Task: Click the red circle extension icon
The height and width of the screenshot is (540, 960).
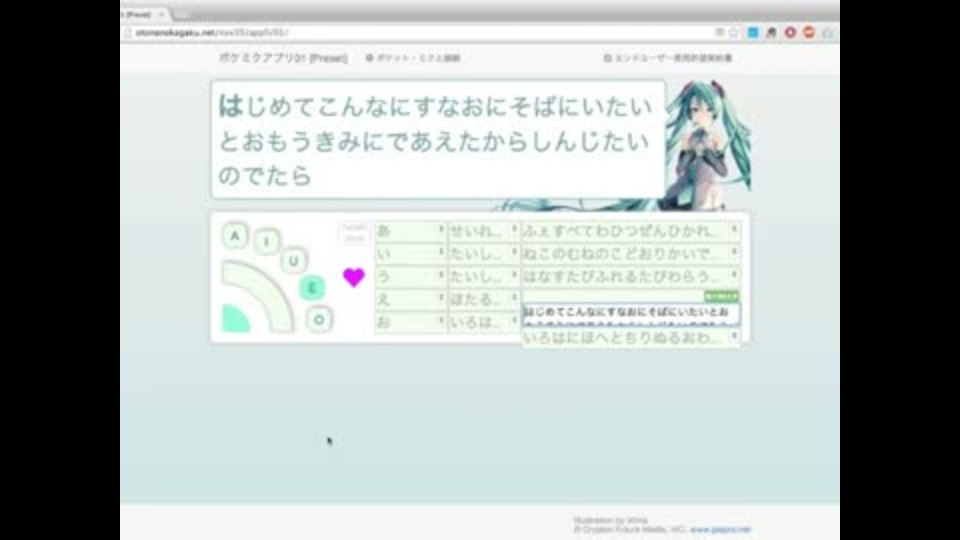Action: click(x=790, y=32)
